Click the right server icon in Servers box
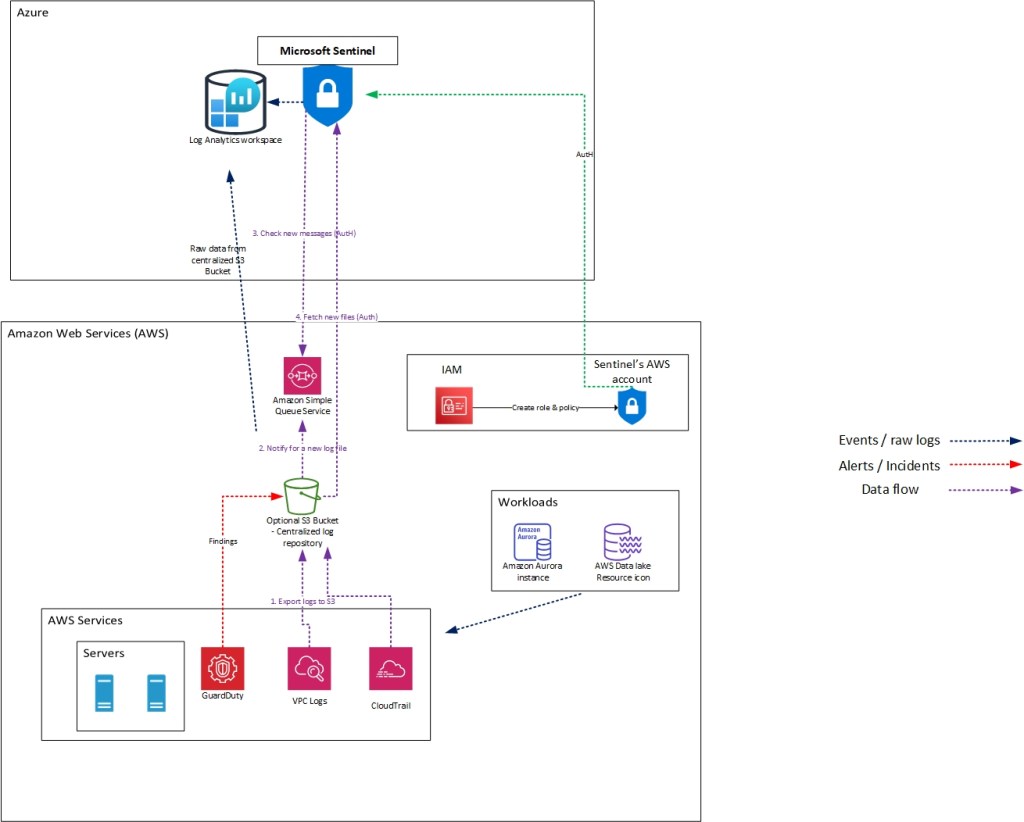 pos(155,692)
